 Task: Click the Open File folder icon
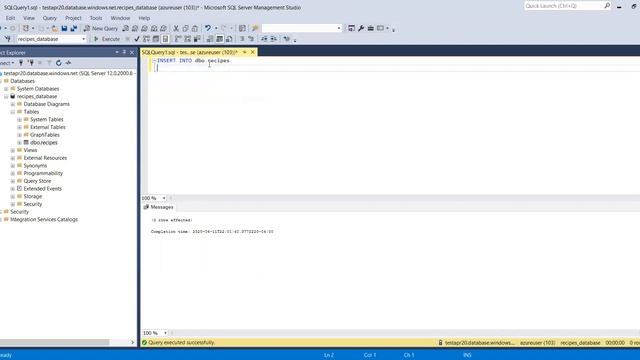tap(55, 28)
